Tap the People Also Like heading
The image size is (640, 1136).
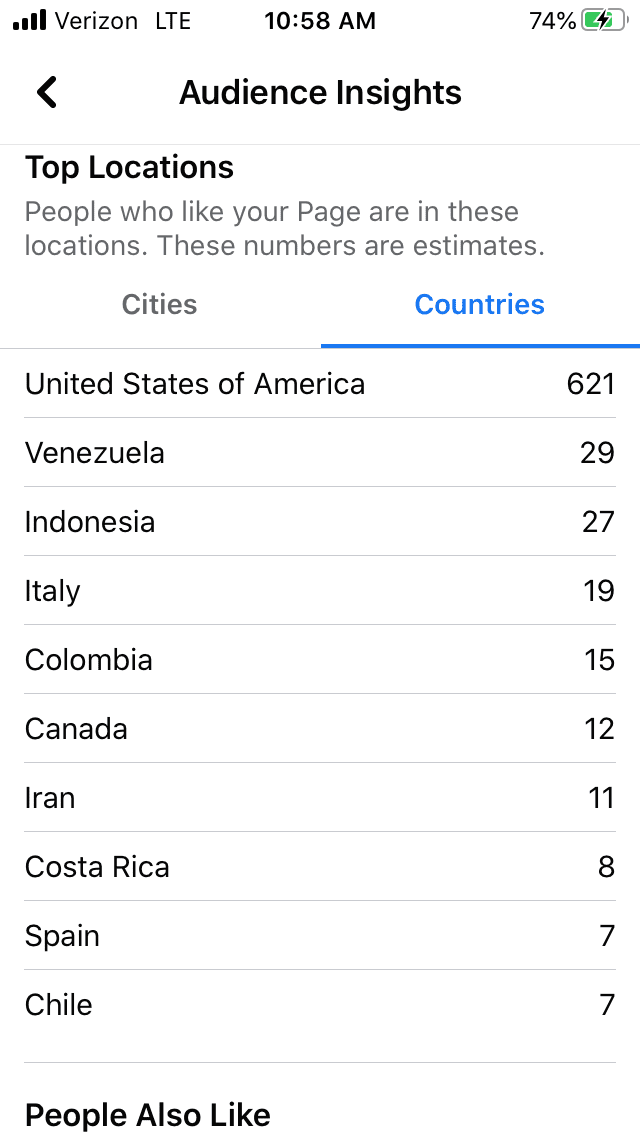(148, 1114)
